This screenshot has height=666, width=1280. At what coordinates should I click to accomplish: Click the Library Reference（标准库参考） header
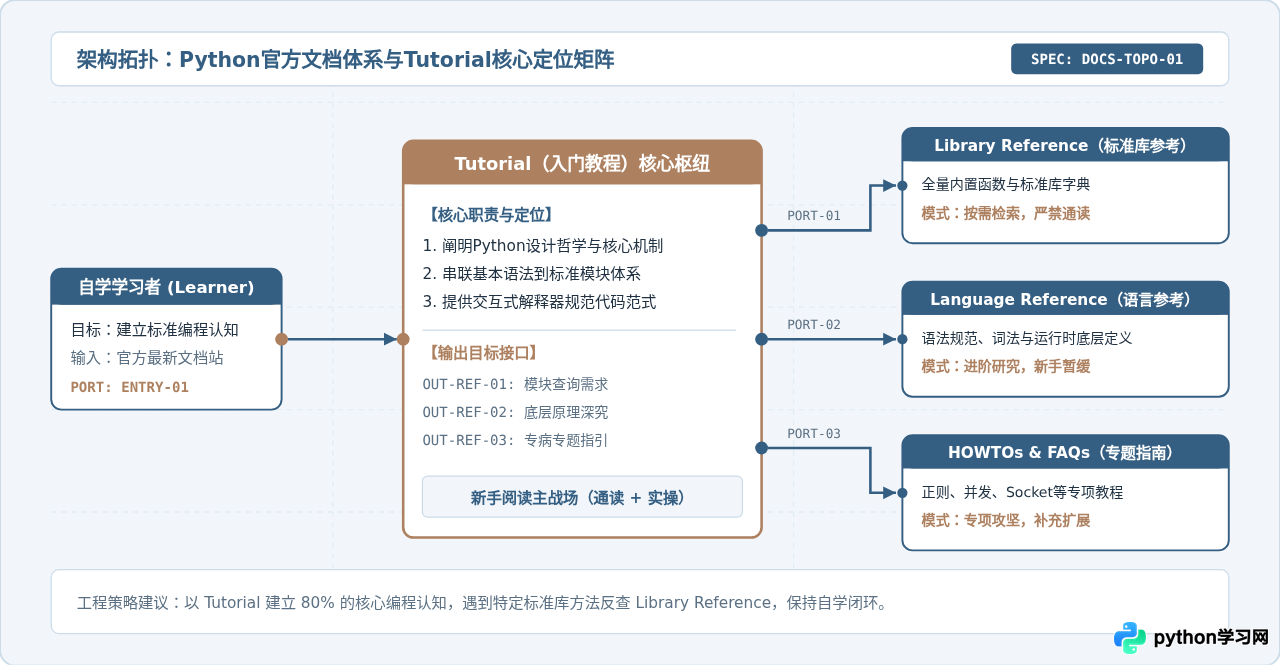click(1065, 145)
